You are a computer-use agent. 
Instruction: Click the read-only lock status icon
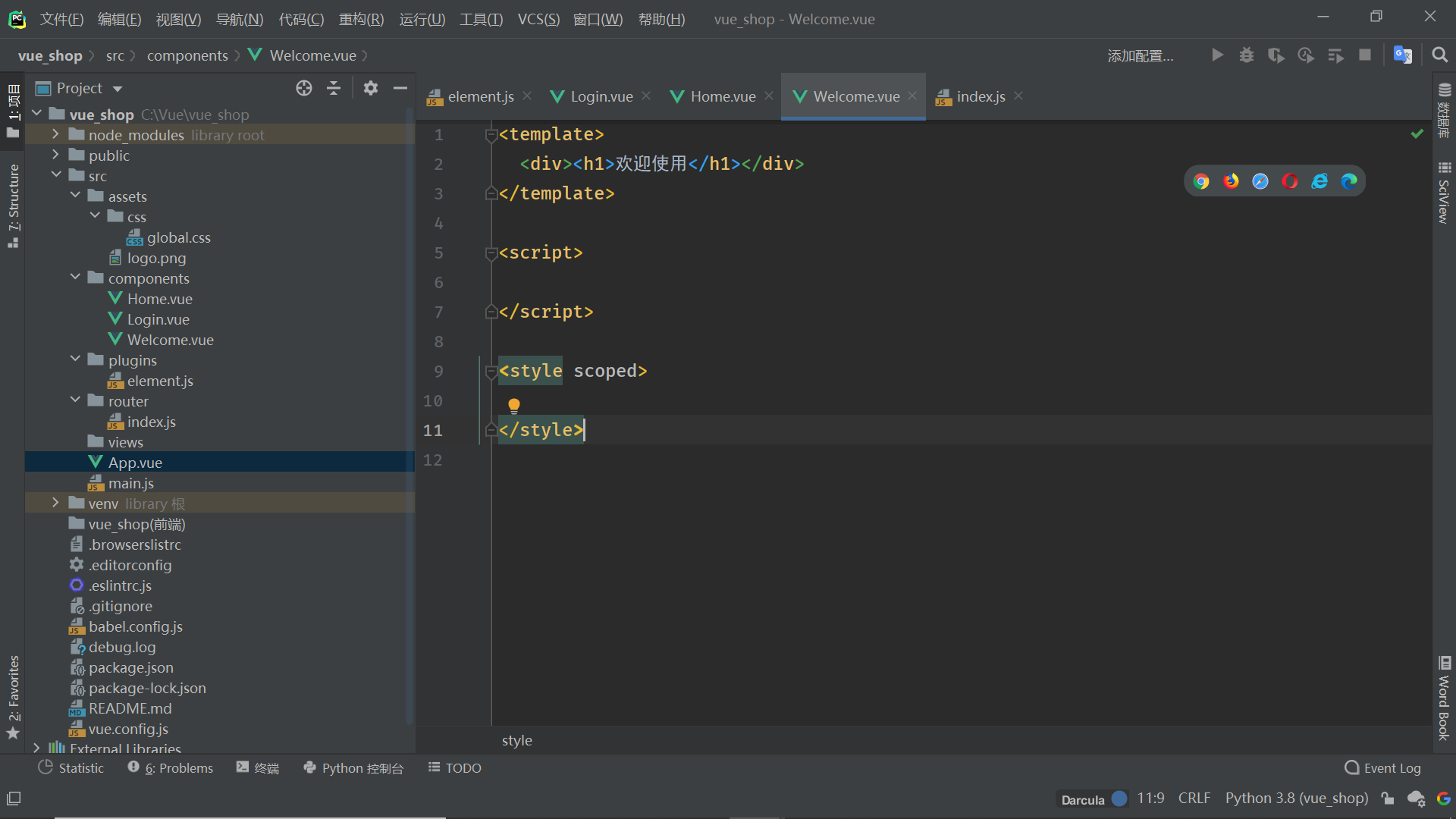pyautogui.click(x=1388, y=799)
